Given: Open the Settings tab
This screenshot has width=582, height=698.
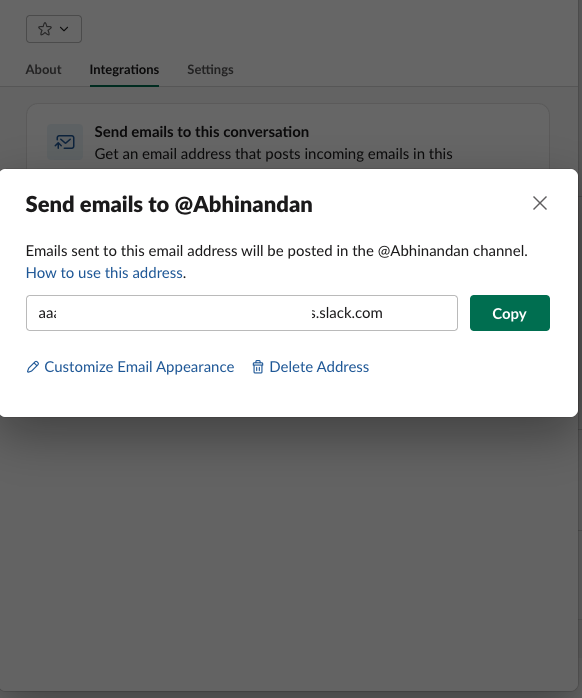Looking at the screenshot, I should click(x=210, y=69).
